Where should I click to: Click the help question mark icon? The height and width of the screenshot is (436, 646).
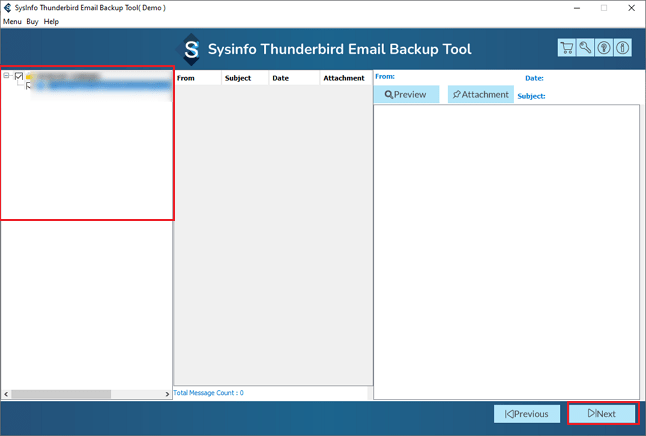click(x=604, y=48)
